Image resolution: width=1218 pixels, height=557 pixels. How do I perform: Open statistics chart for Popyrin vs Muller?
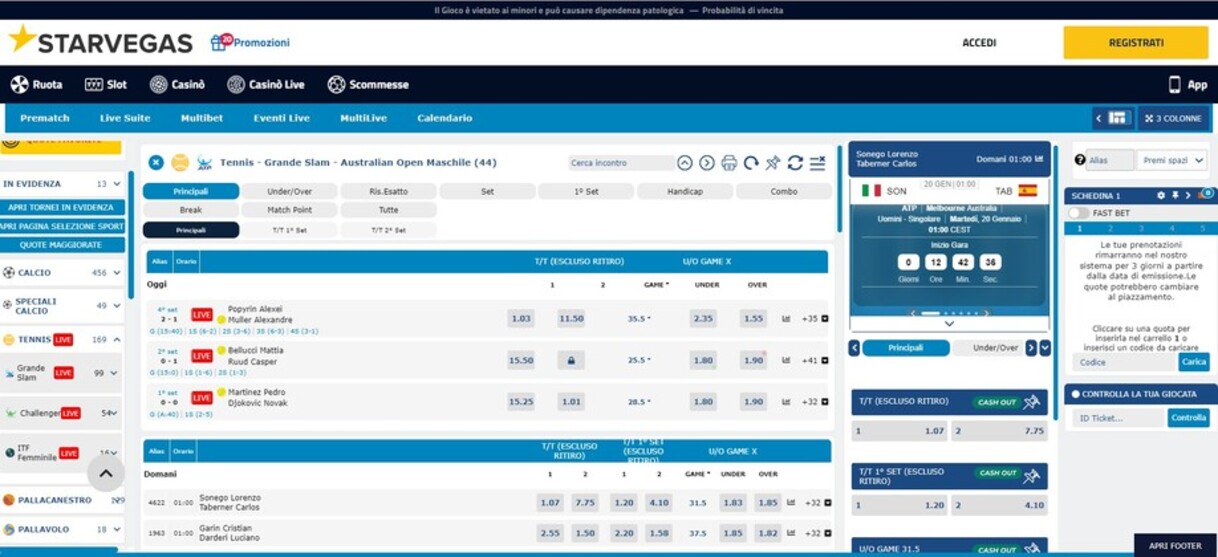point(786,319)
